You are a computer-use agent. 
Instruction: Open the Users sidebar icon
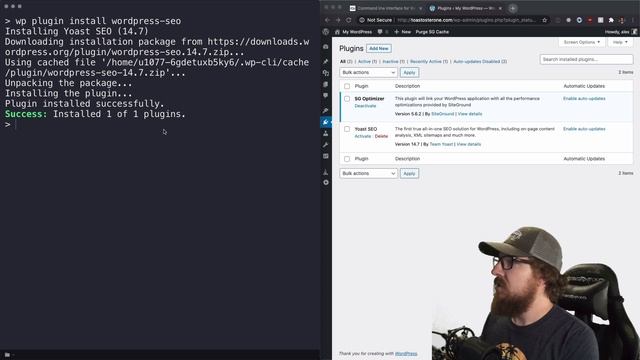coord(326,133)
